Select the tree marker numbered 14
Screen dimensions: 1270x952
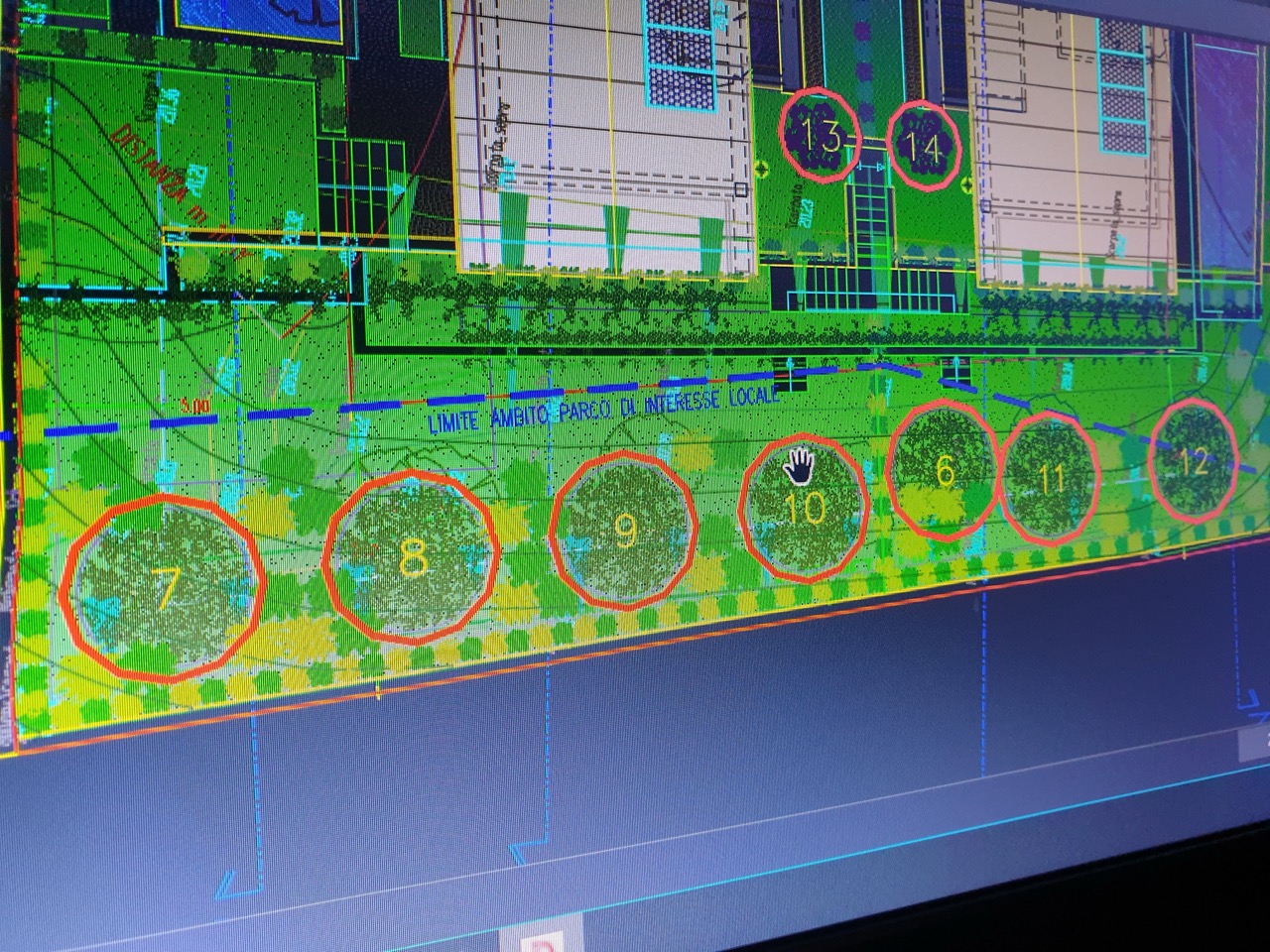(925, 146)
